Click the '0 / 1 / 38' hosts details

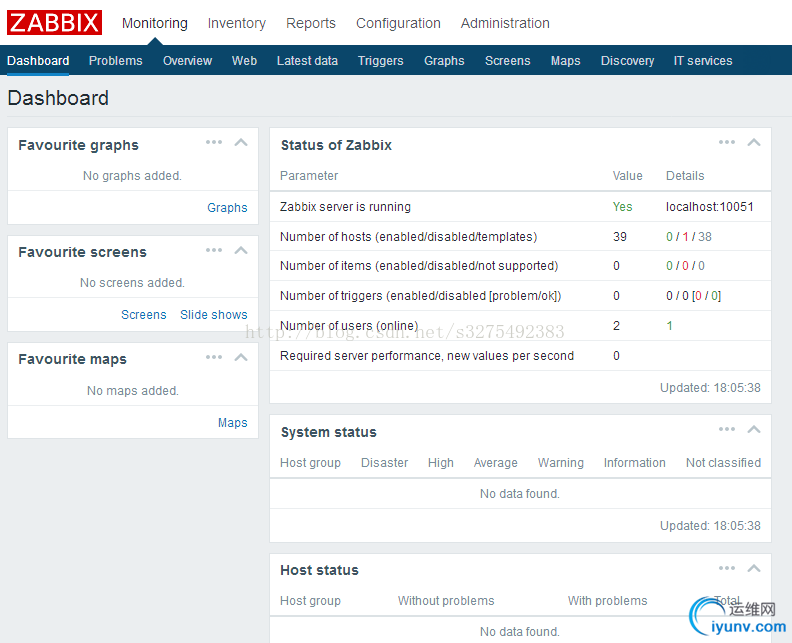(x=689, y=236)
